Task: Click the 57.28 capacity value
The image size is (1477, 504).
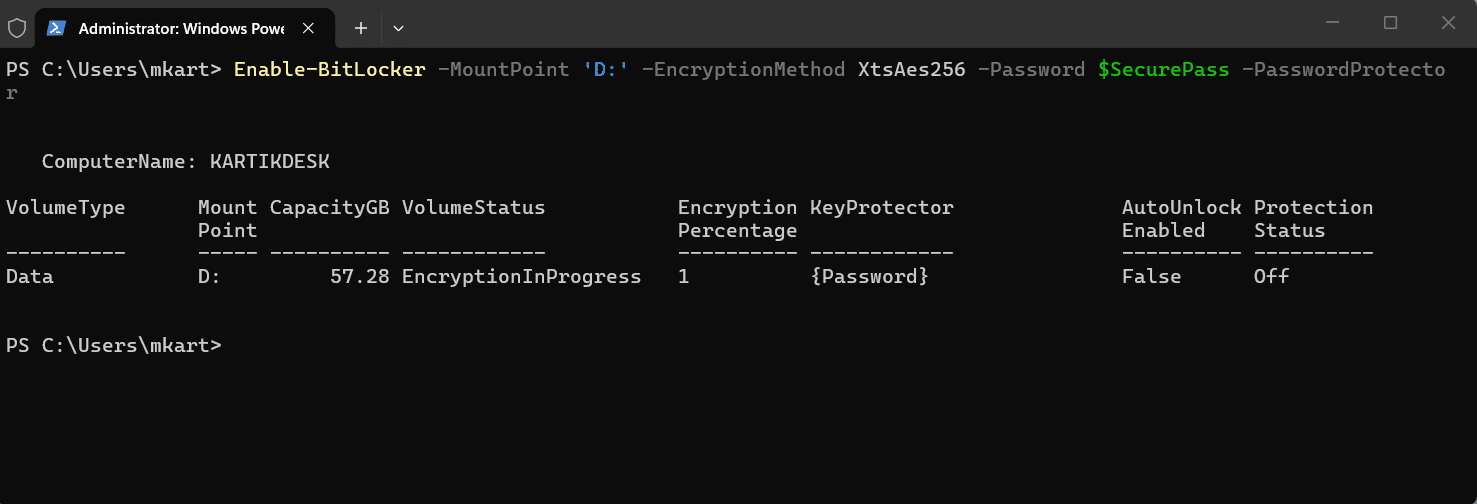Action: click(359, 277)
